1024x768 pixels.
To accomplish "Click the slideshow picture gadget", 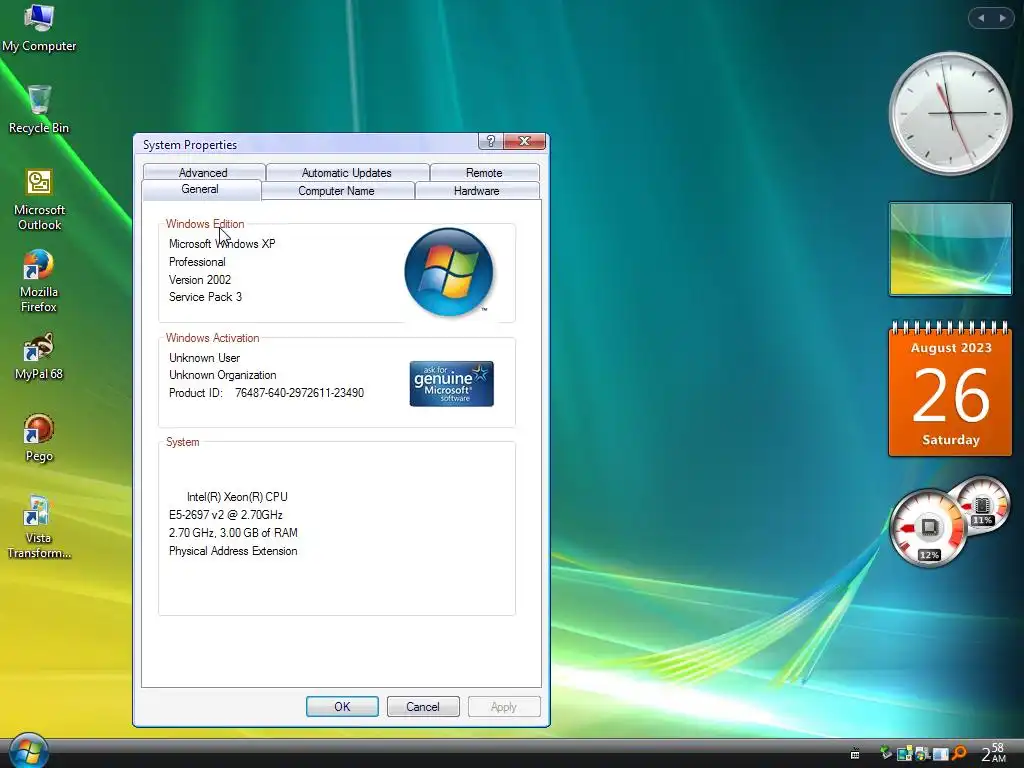I will [x=950, y=249].
